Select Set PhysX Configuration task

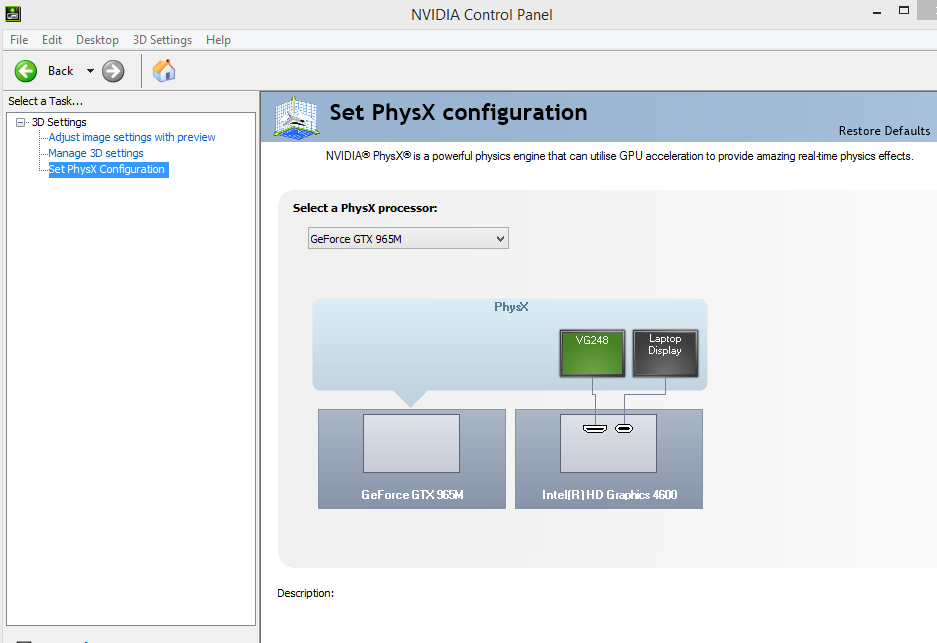pos(106,170)
